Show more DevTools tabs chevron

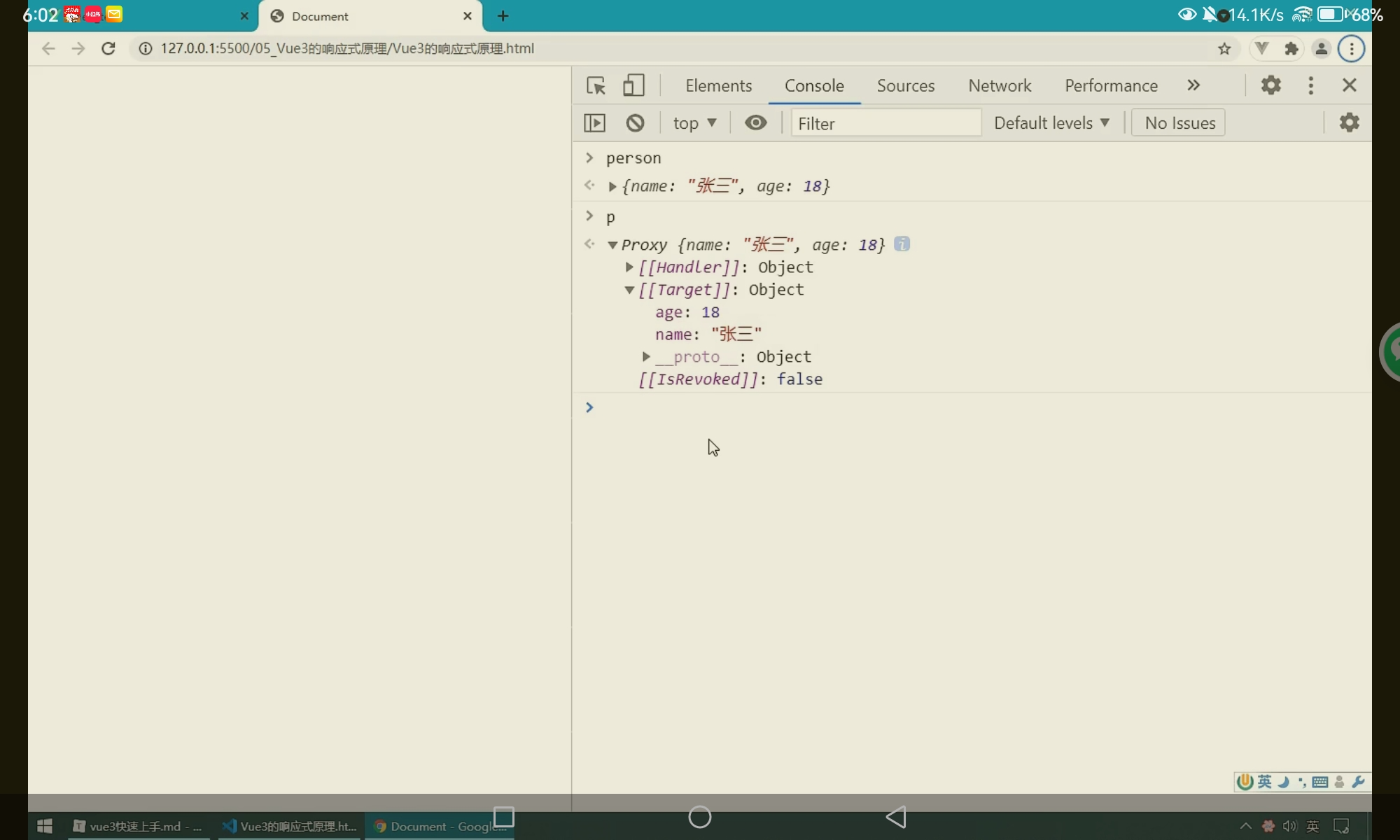click(x=1193, y=85)
